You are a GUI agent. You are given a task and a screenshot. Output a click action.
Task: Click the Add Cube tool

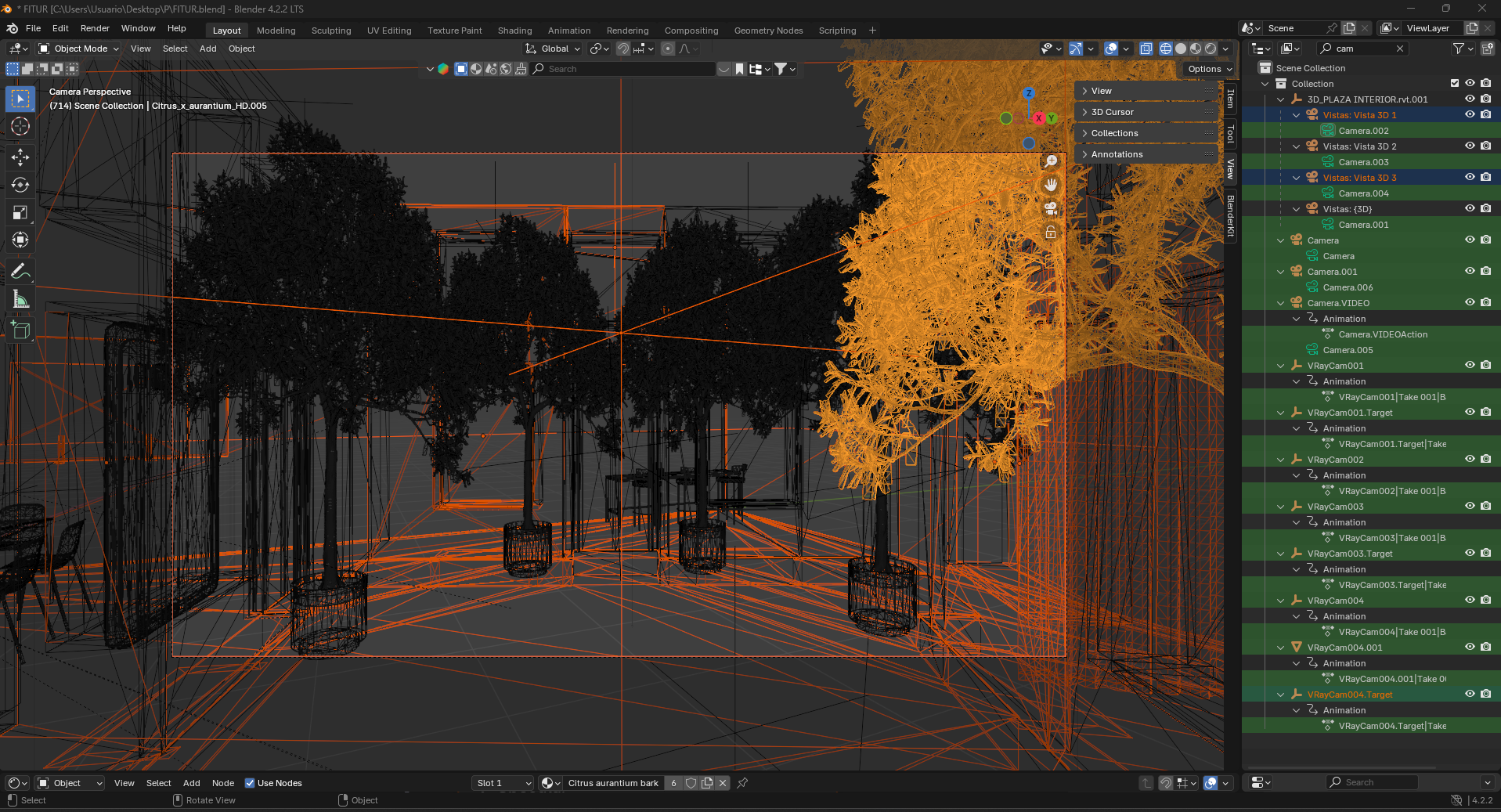20,330
